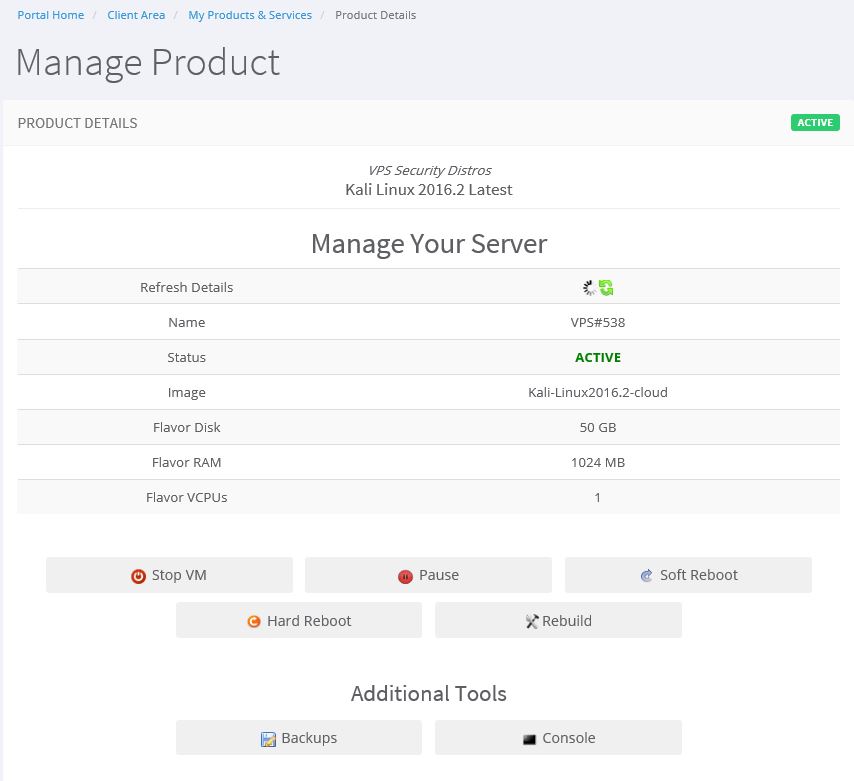The height and width of the screenshot is (781, 854).
Task: Open My Products & Services breadcrumb
Action: point(250,15)
